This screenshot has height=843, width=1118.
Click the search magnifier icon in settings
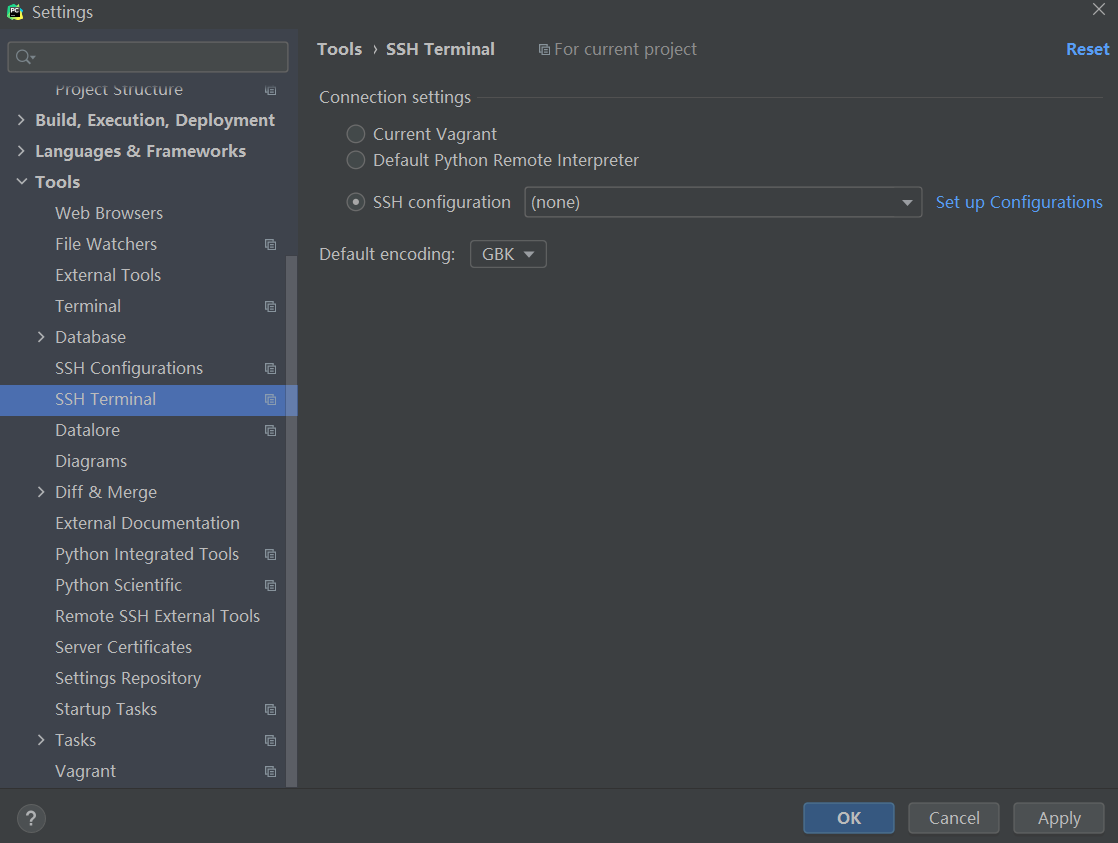25,57
